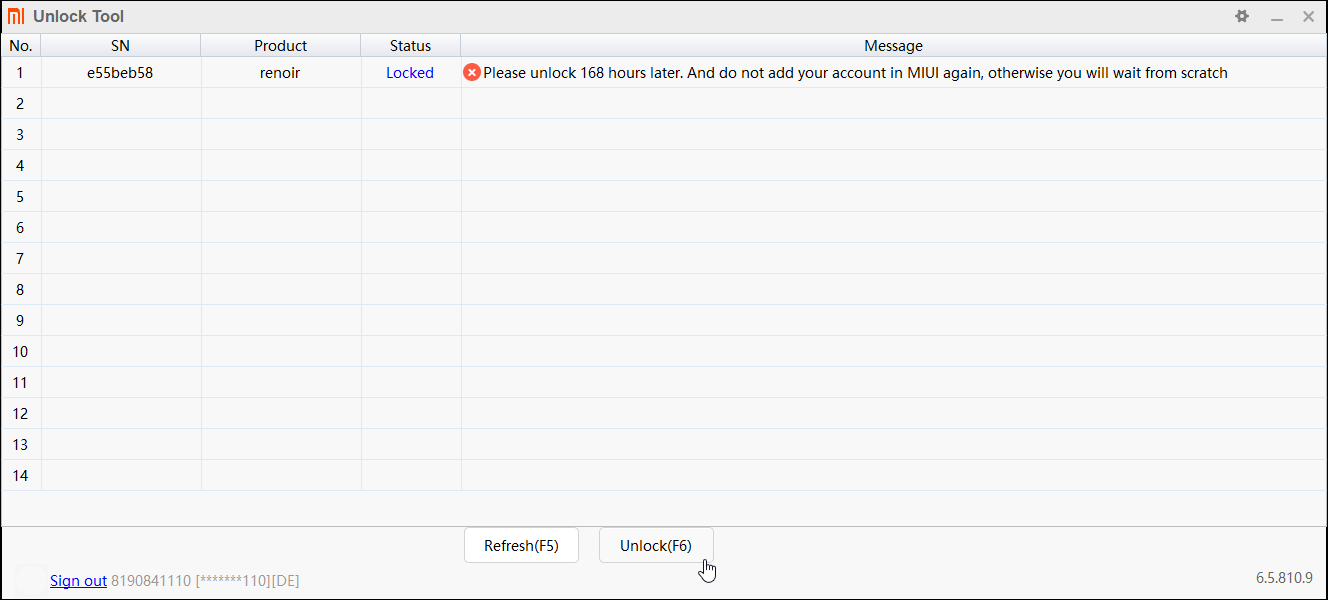Viewport: 1328px width, 600px height.
Task: Click the Message column header
Action: (x=893, y=46)
